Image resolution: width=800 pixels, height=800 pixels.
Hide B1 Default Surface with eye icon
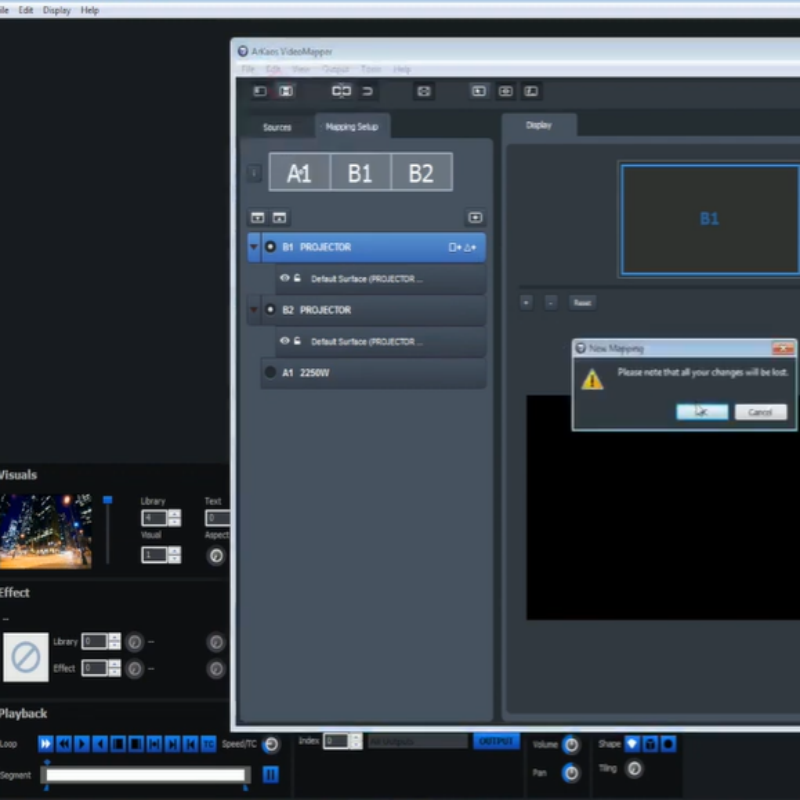285,279
